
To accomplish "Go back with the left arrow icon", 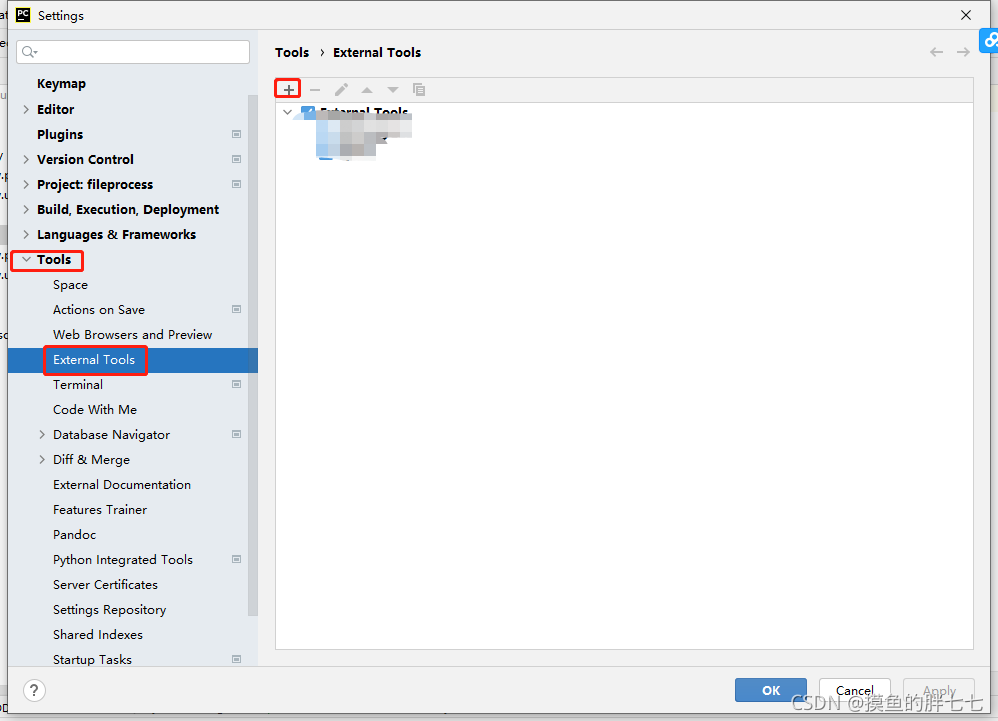I will (936, 52).
